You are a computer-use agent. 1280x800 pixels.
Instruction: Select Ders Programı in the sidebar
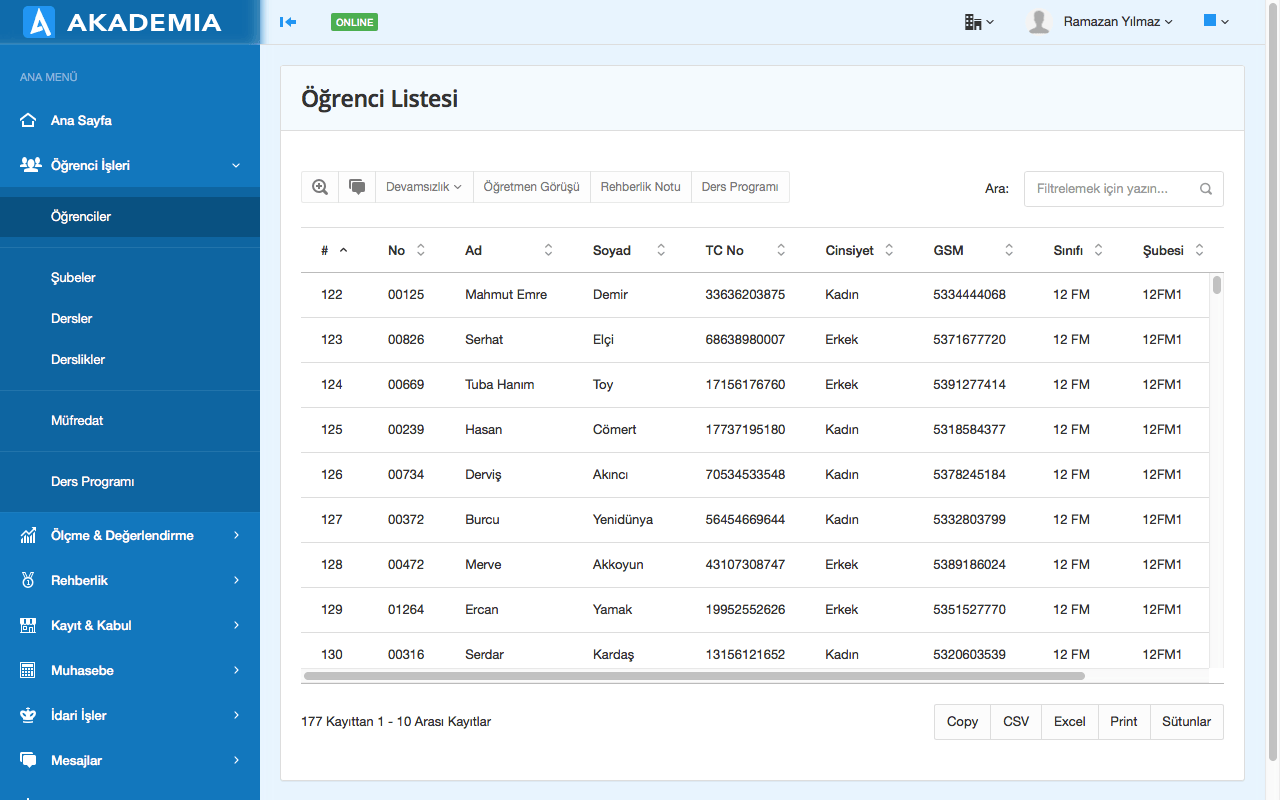click(92, 482)
